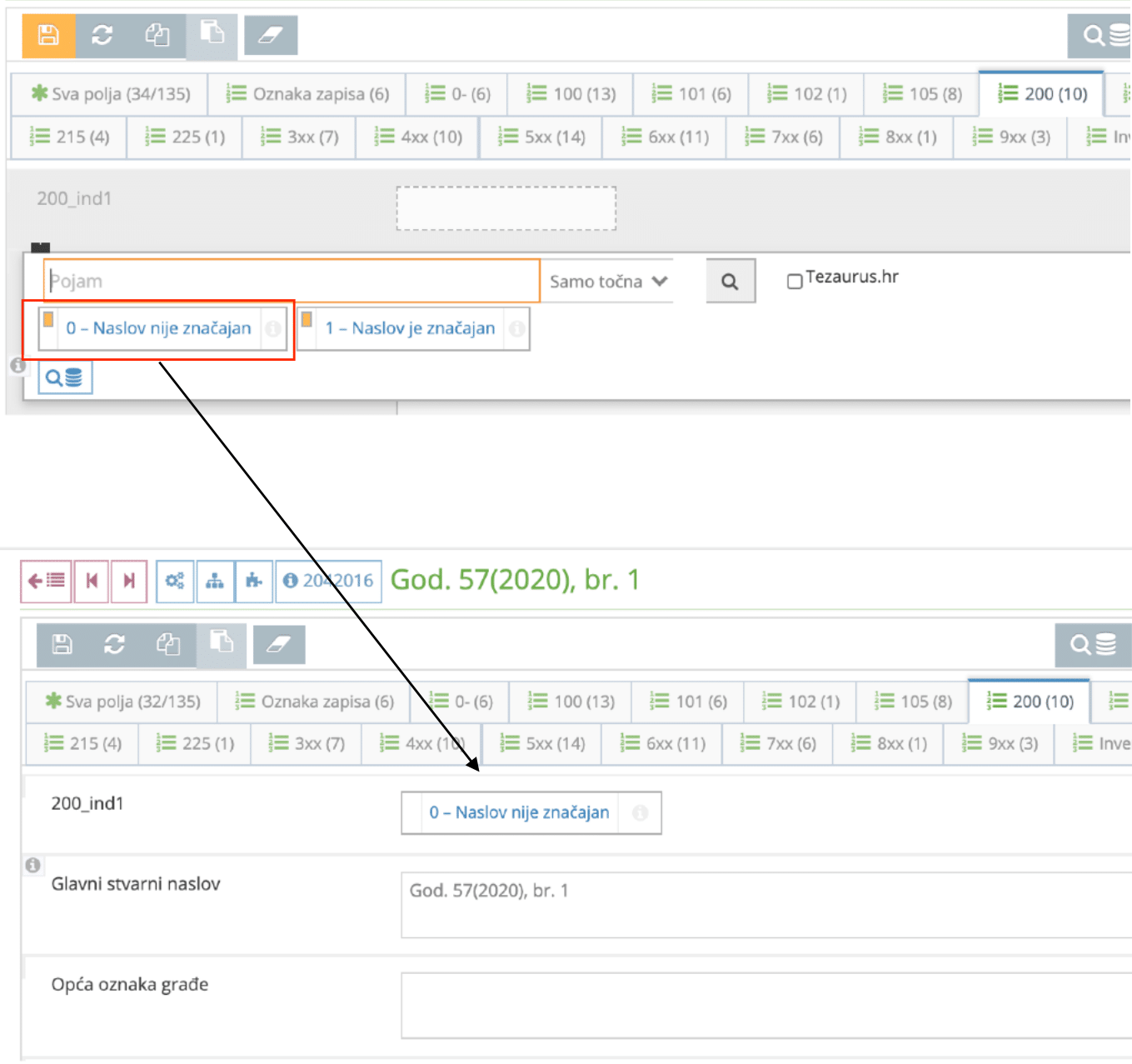Expand the Samo točna dropdown
The height and width of the screenshot is (1064, 1132).
(x=608, y=282)
